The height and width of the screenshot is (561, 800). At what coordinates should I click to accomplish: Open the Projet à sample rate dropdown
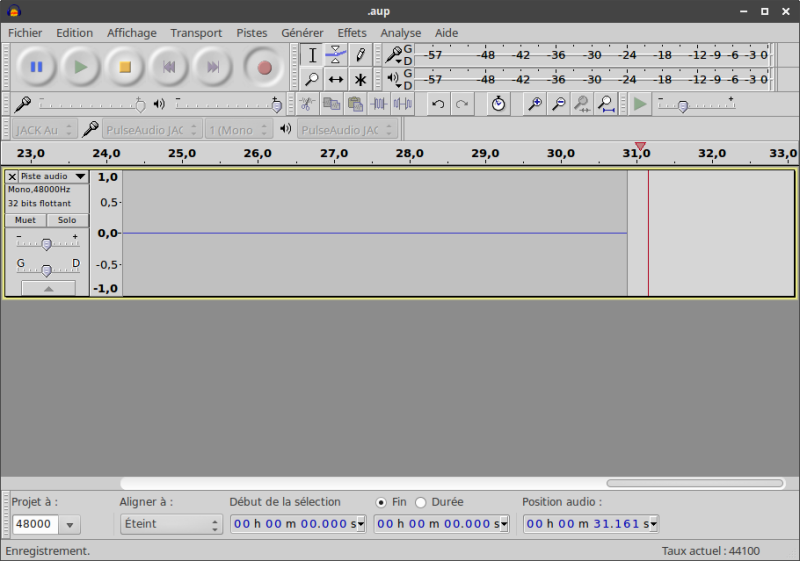70,524
